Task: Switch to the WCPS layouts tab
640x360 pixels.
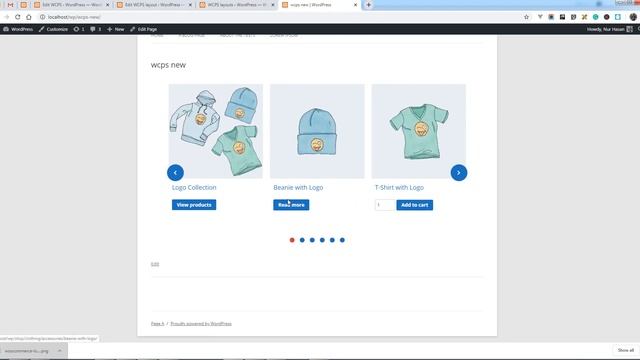Action: [x=237, y=5]
